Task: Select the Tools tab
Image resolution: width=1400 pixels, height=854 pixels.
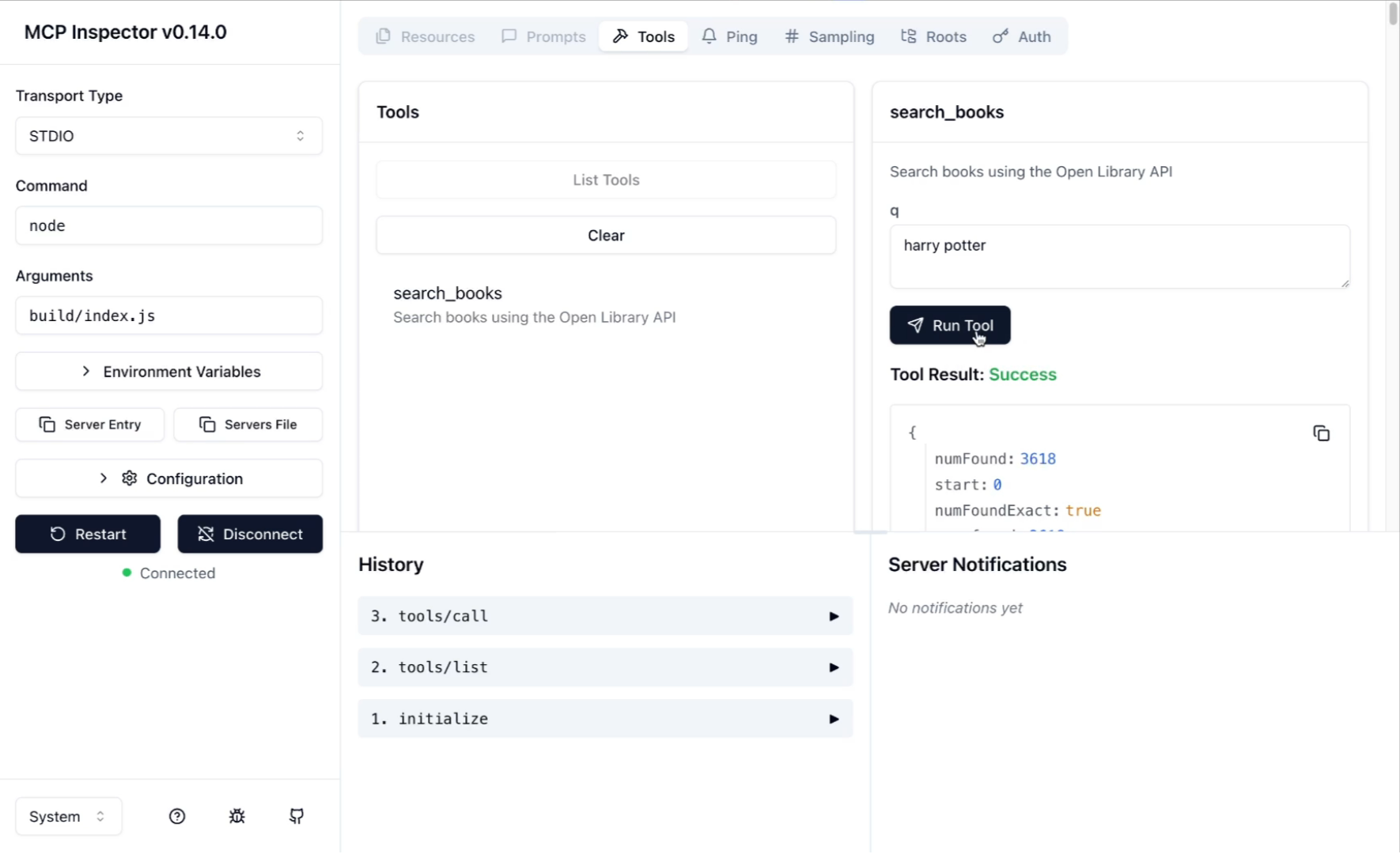Action: (643, 36)
